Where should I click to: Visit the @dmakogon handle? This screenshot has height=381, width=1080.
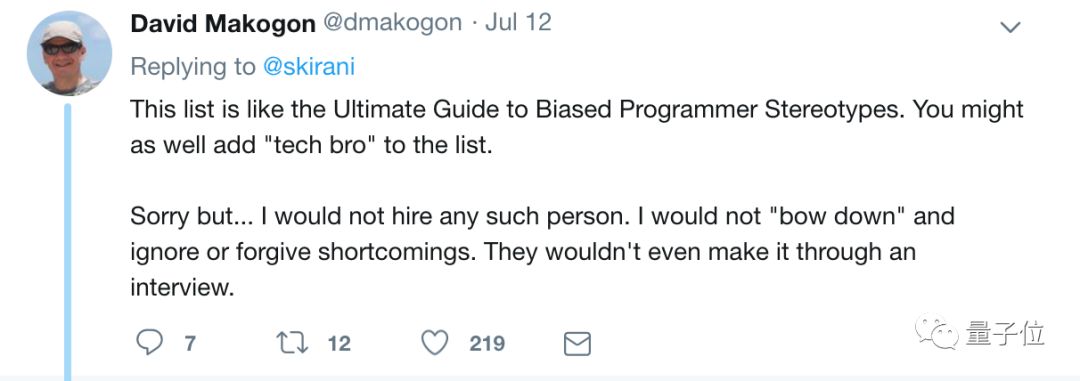pos(391,23)
